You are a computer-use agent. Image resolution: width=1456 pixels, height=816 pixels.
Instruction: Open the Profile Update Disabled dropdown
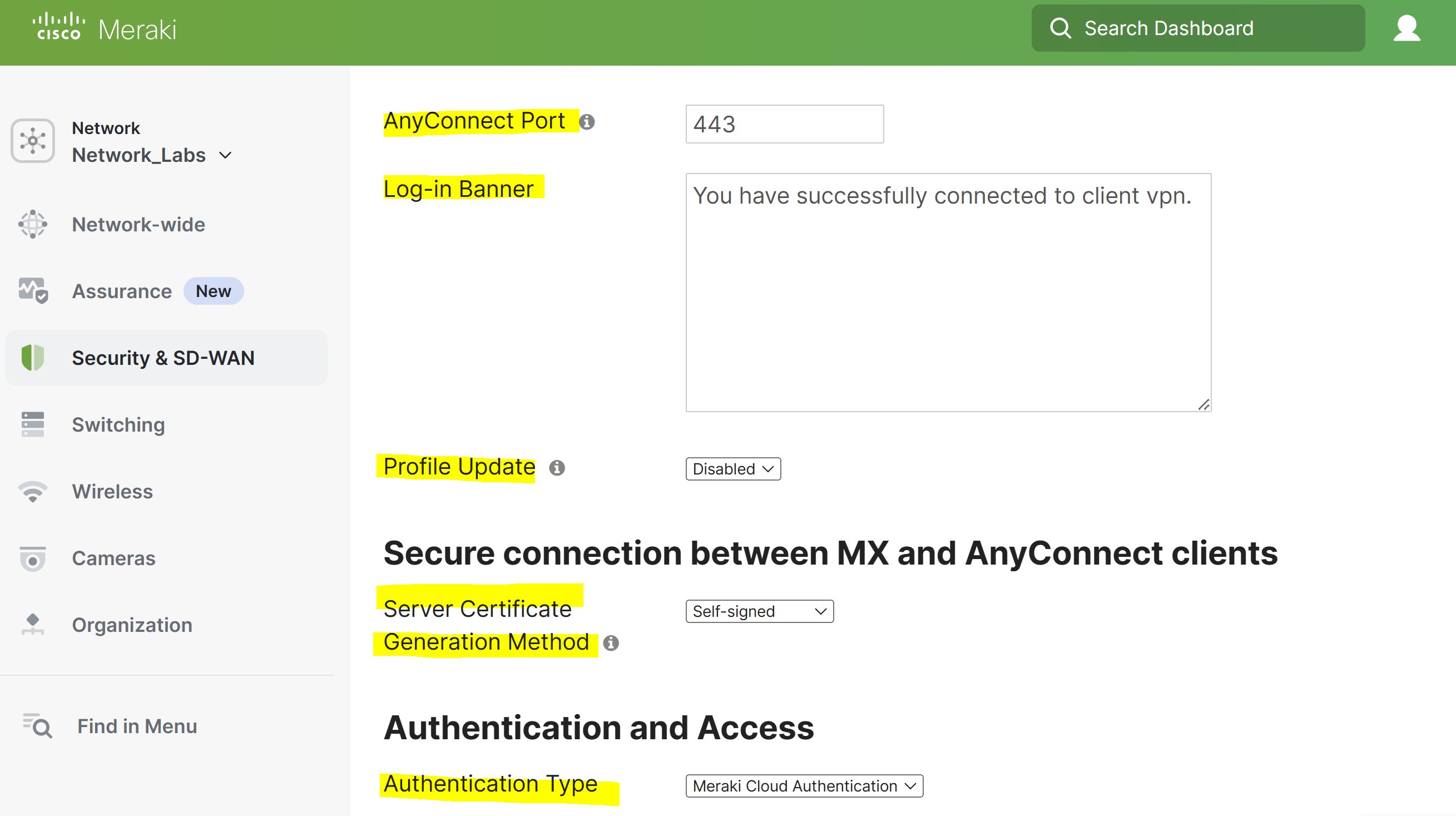pos(733,469)
